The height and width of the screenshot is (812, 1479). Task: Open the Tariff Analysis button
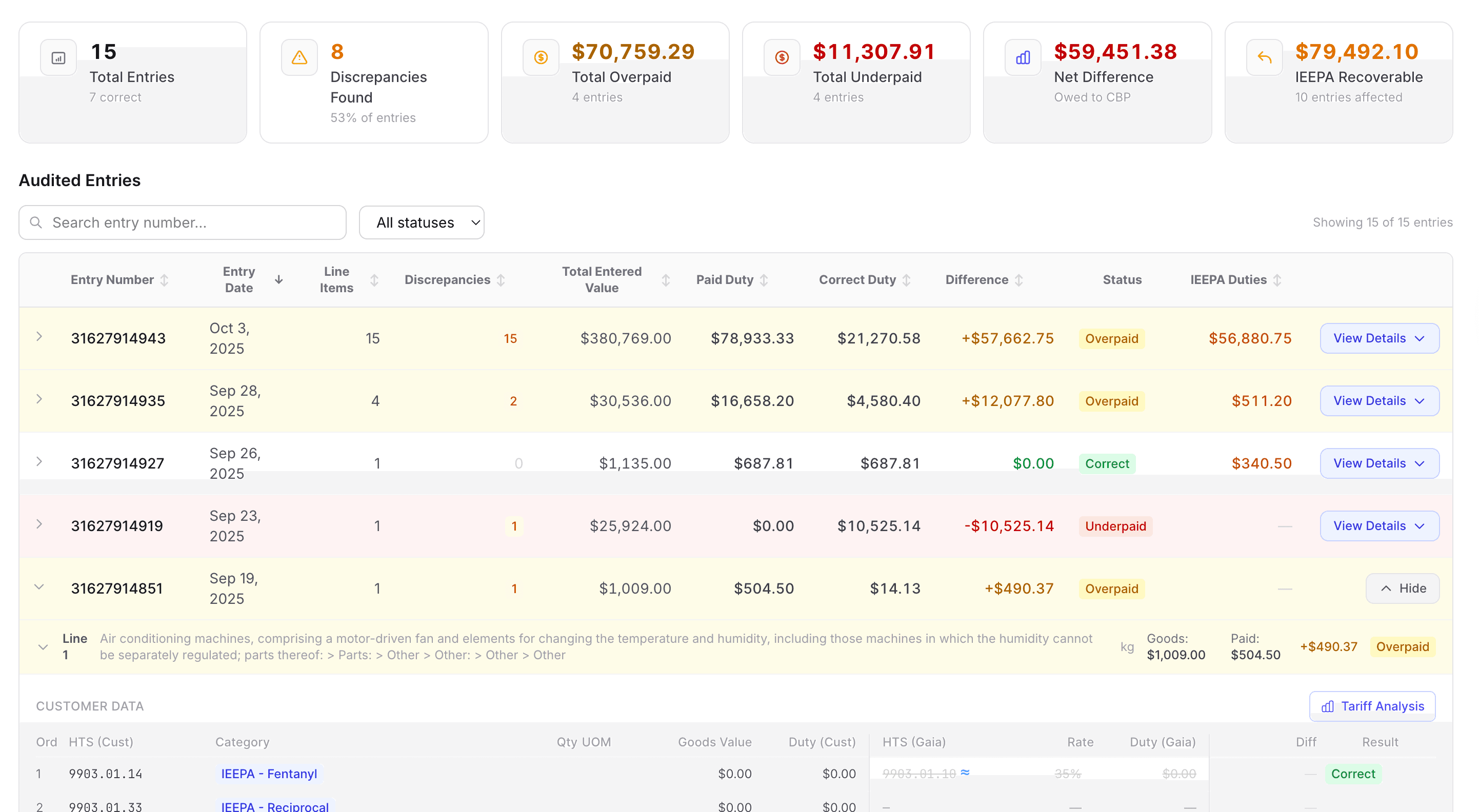coord(1372,706)
